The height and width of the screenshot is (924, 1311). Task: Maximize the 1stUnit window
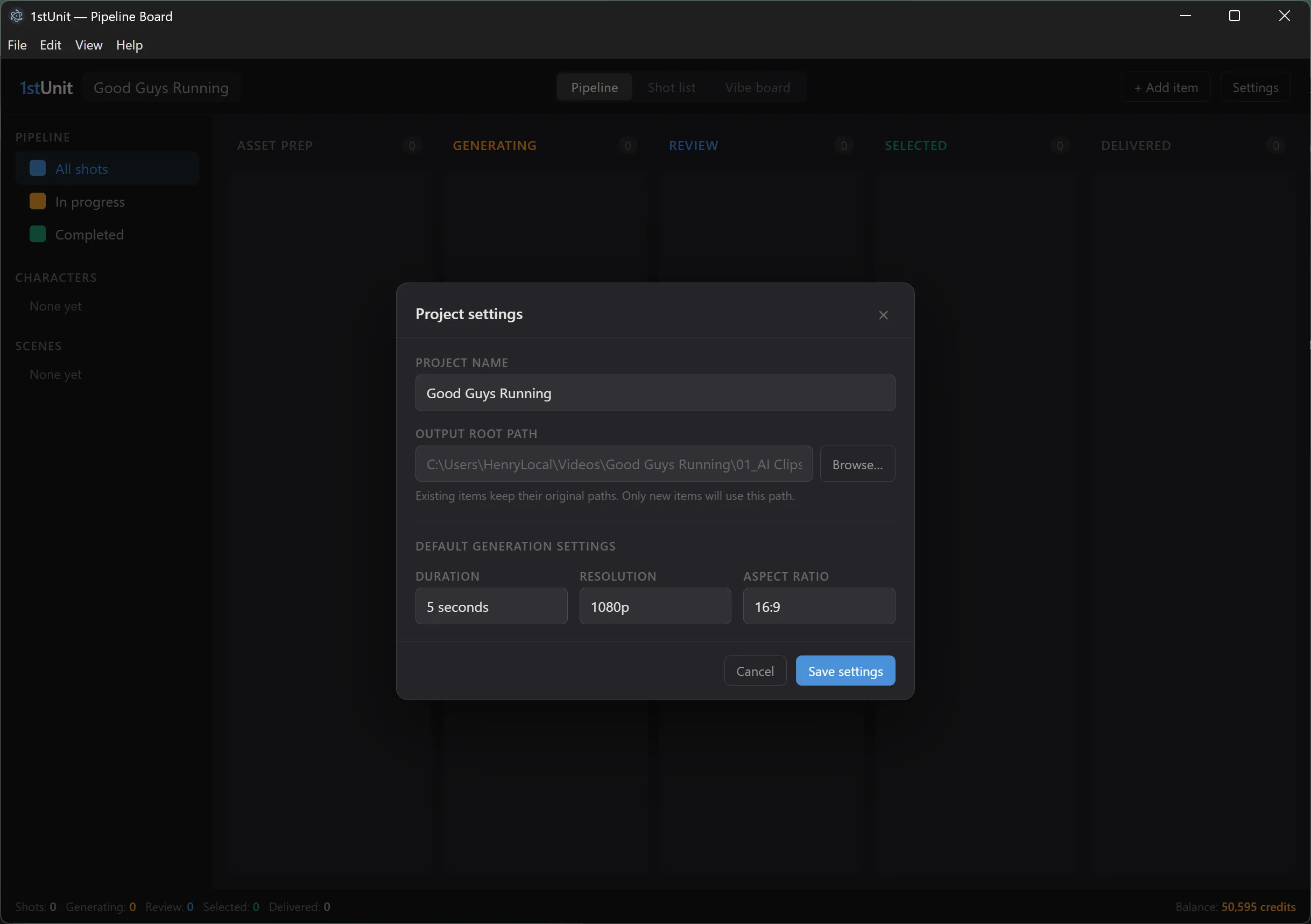[1234, 16]
